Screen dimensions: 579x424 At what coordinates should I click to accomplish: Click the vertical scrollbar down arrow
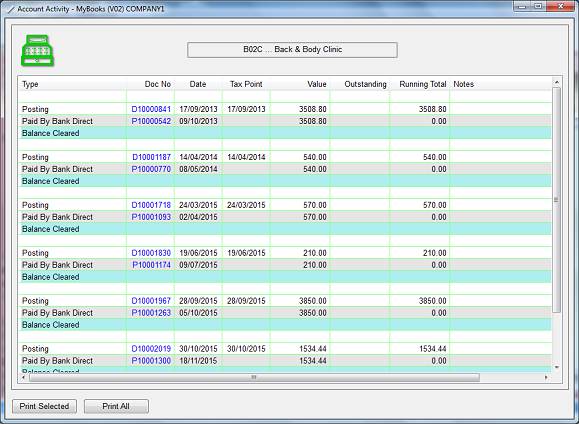tap(557, 367)
